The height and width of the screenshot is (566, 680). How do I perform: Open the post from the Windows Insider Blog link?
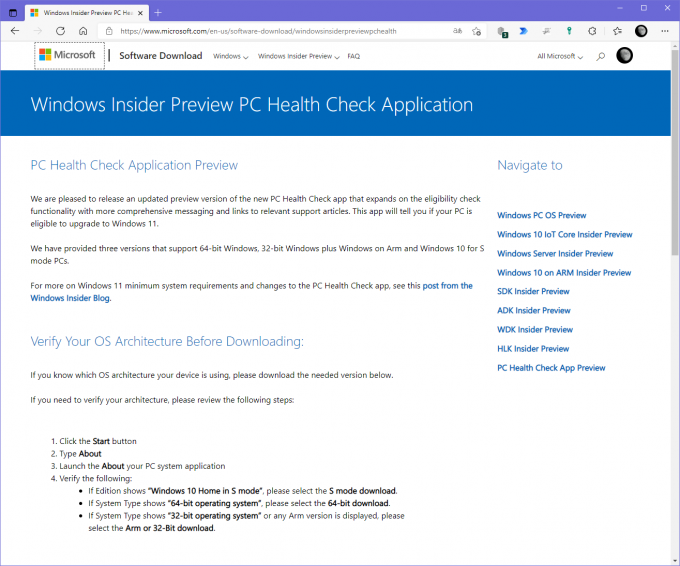pos(448,285)
